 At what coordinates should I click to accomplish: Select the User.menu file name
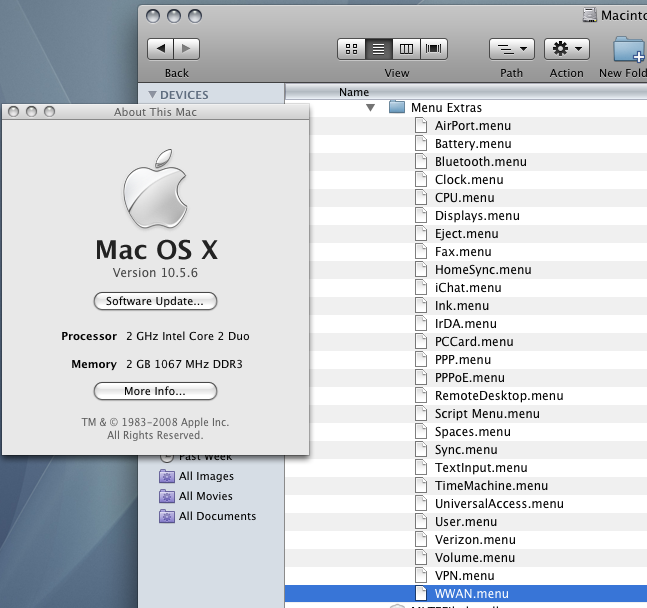pyautogui.click(x=466, y=522)
